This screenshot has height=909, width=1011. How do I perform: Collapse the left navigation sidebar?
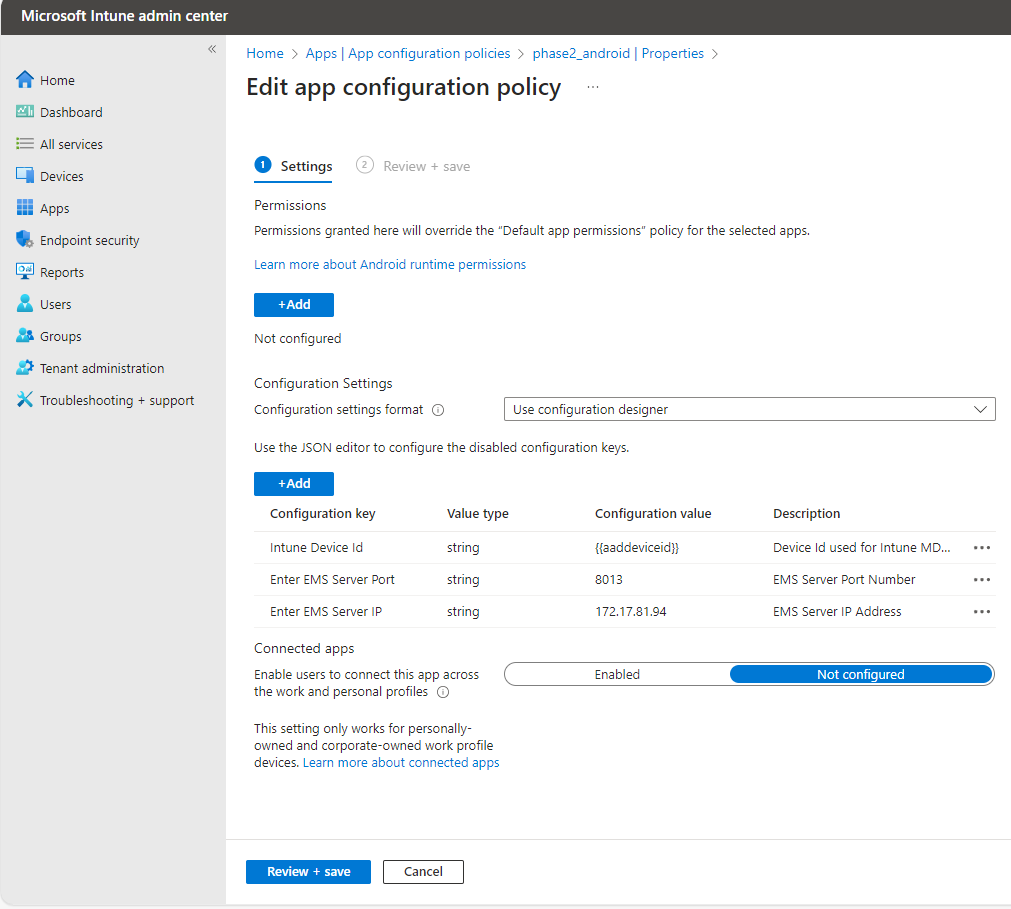(x=212, y=49)
